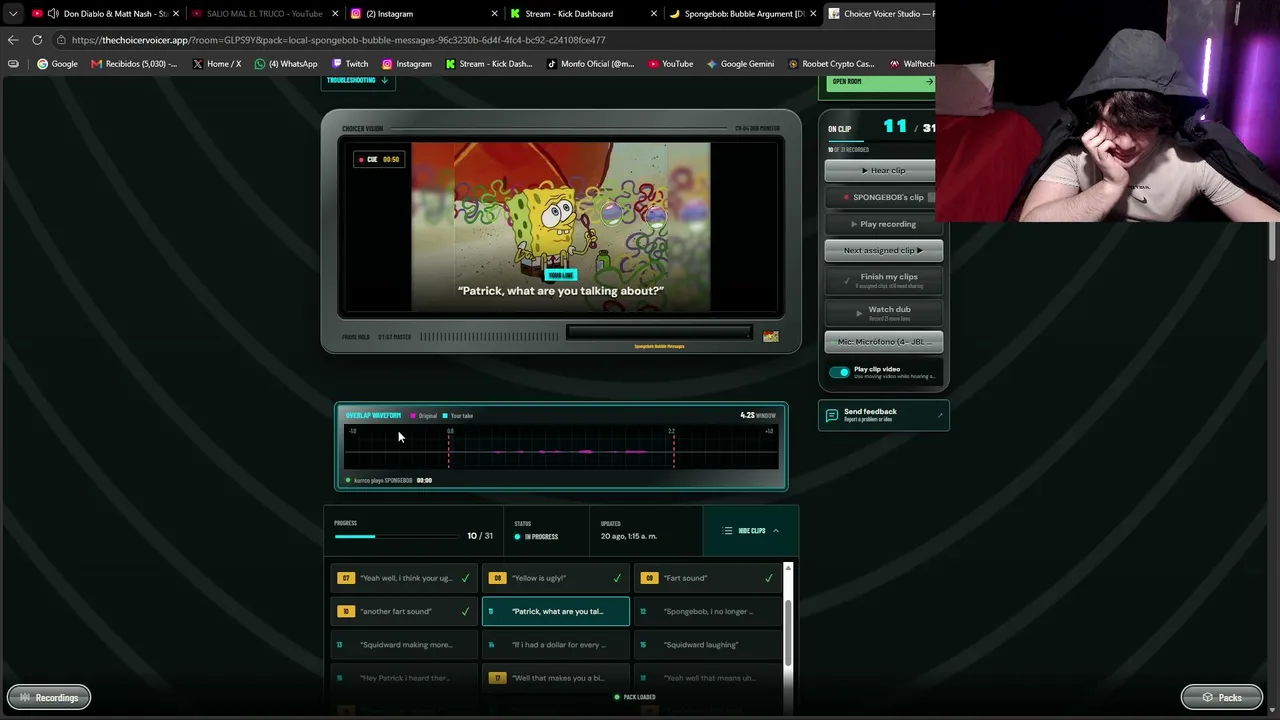Expand the Troubleshooting section

(x=357, y=80)
